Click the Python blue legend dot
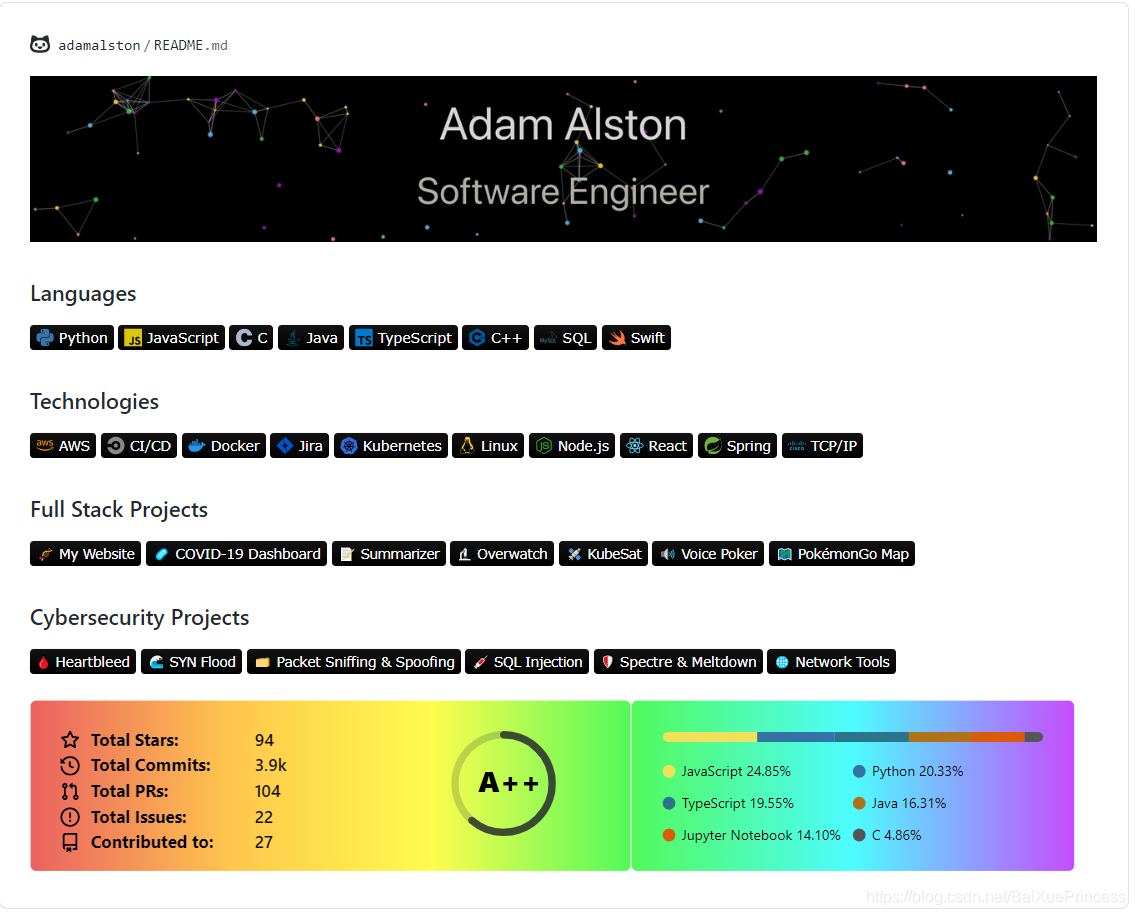This screenshot has width=1135, height=915. click(x=859, y=772)
